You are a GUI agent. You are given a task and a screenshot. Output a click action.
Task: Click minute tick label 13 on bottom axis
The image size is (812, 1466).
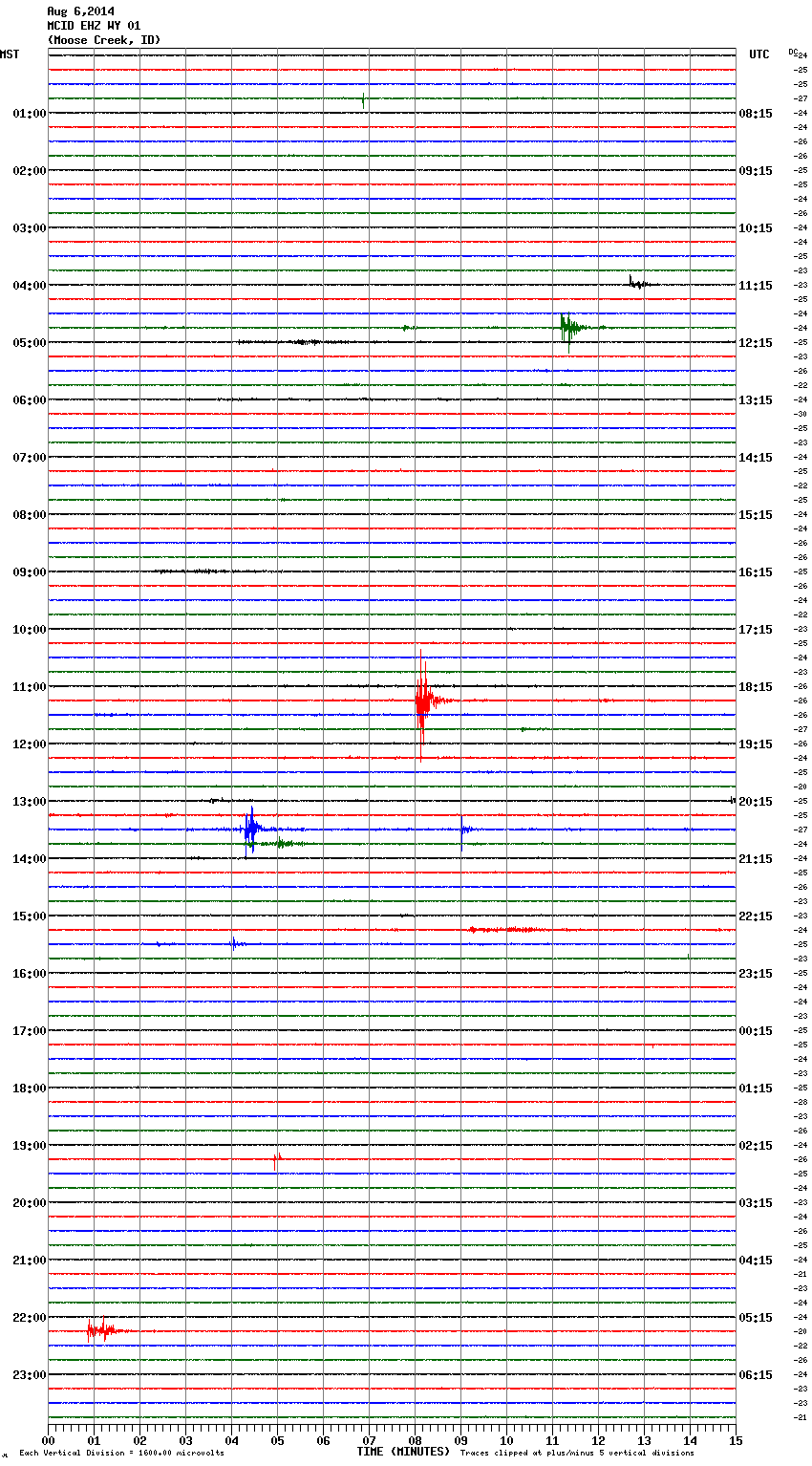(x=644, y=1440)
